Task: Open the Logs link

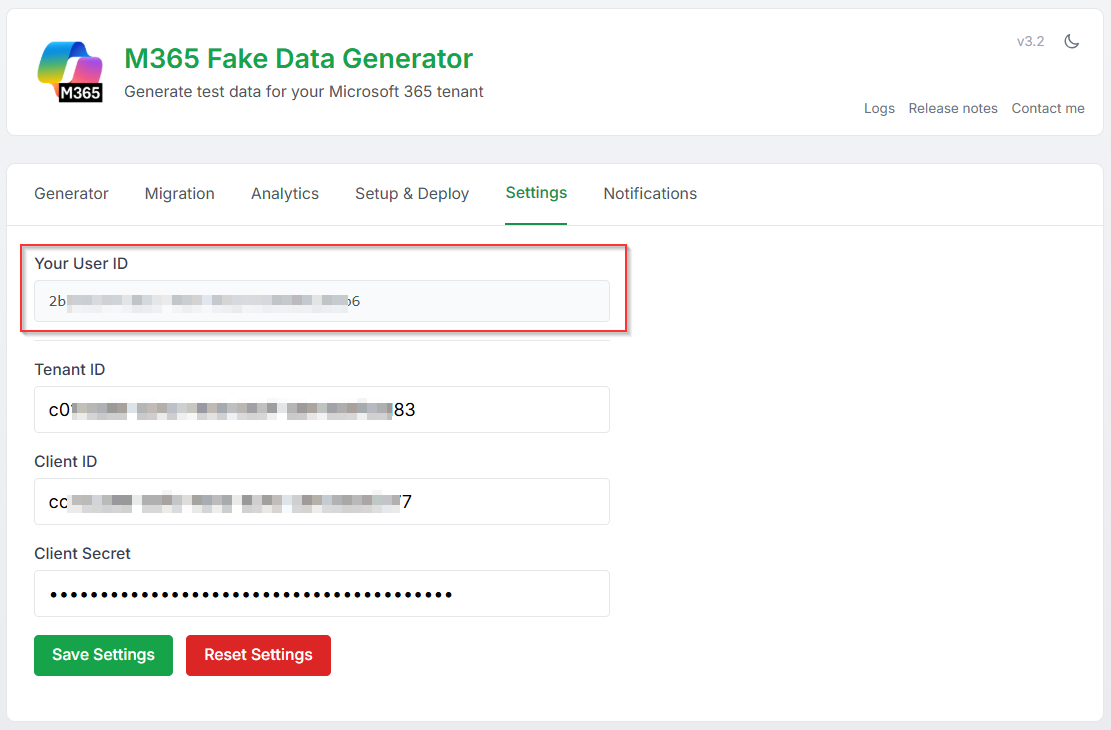Action: pos(879,108)
